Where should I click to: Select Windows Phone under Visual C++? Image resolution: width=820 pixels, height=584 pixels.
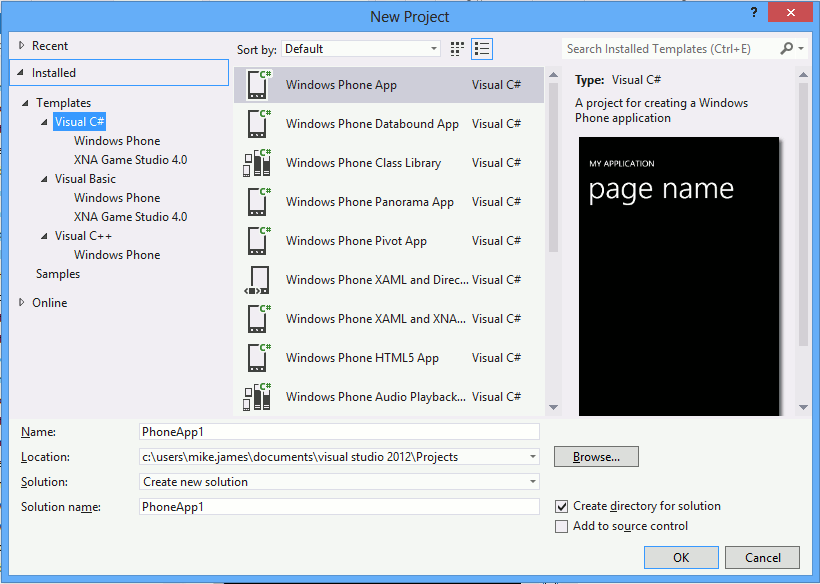tap(117, 255)
